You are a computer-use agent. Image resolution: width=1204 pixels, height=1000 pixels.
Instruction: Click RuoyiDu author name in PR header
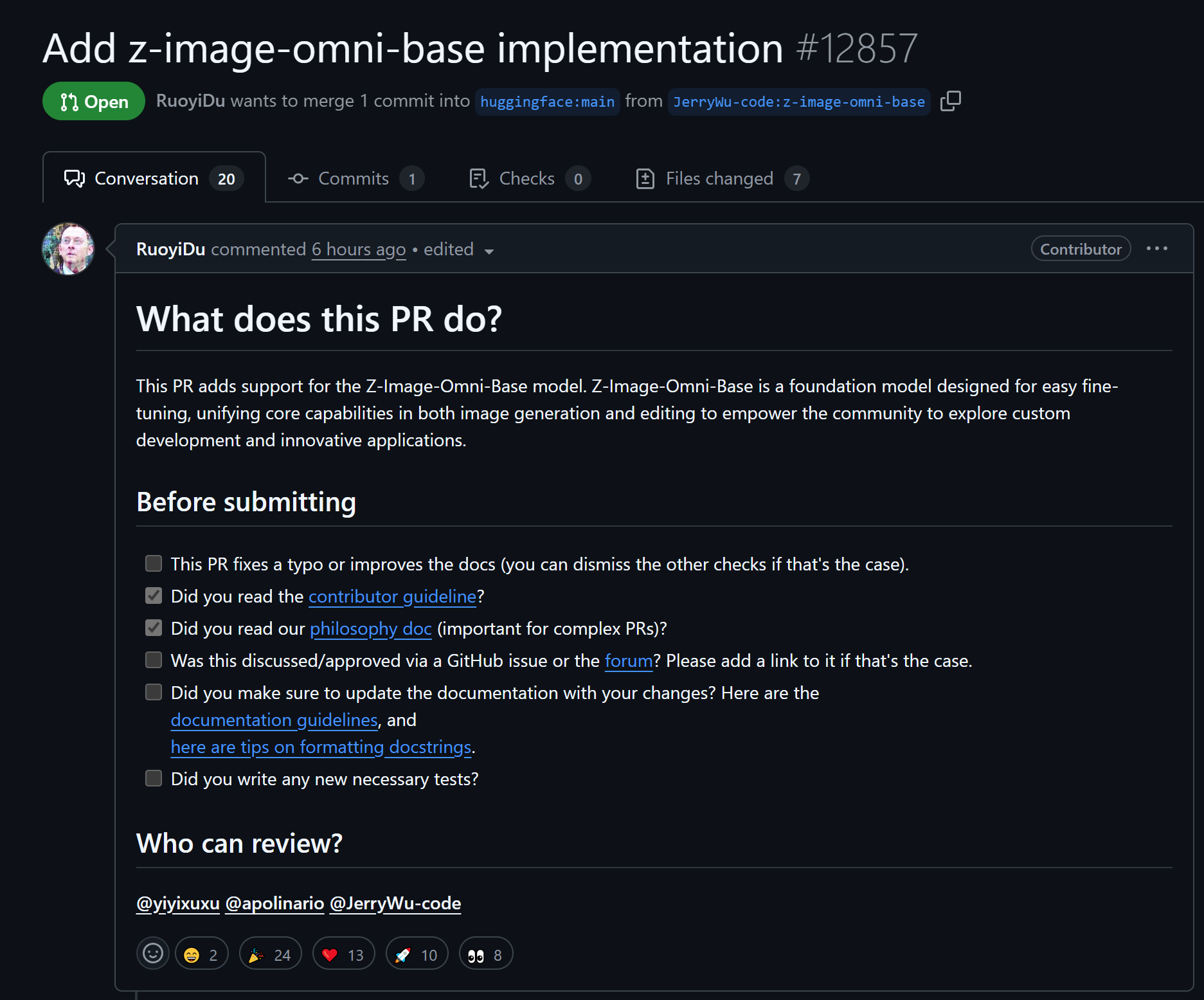click(x=191, y=101)
